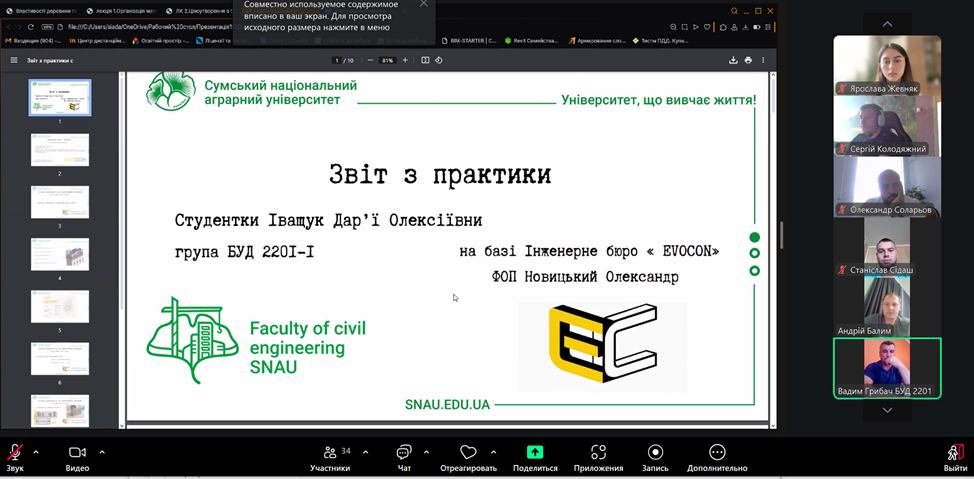Image resolution: width=974 pixels, height=479 pixels.
Task: Start recording with Запись button
Action: pyautogui.click(x=655, y=457)
